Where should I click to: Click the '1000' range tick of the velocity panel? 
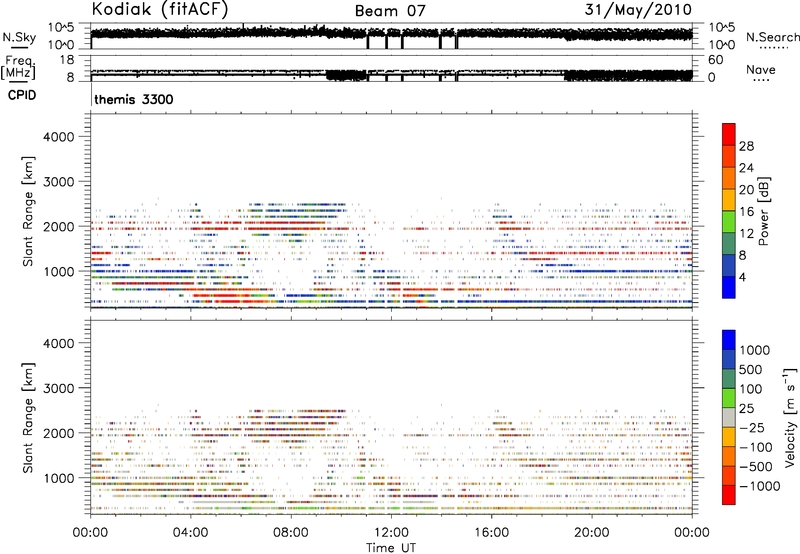pos(59,478)
